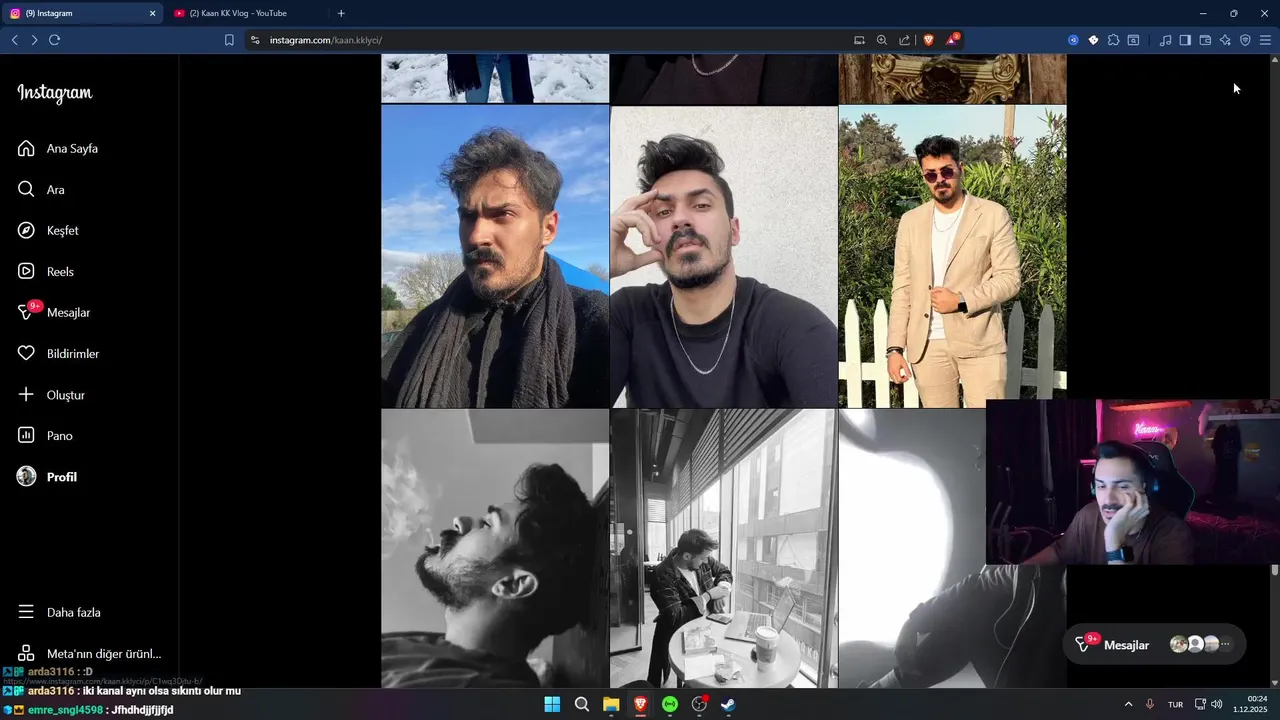Open bright window black-and-white photo
The width and height of the screenshot is (1280, 720).
(x=910, y=548)
